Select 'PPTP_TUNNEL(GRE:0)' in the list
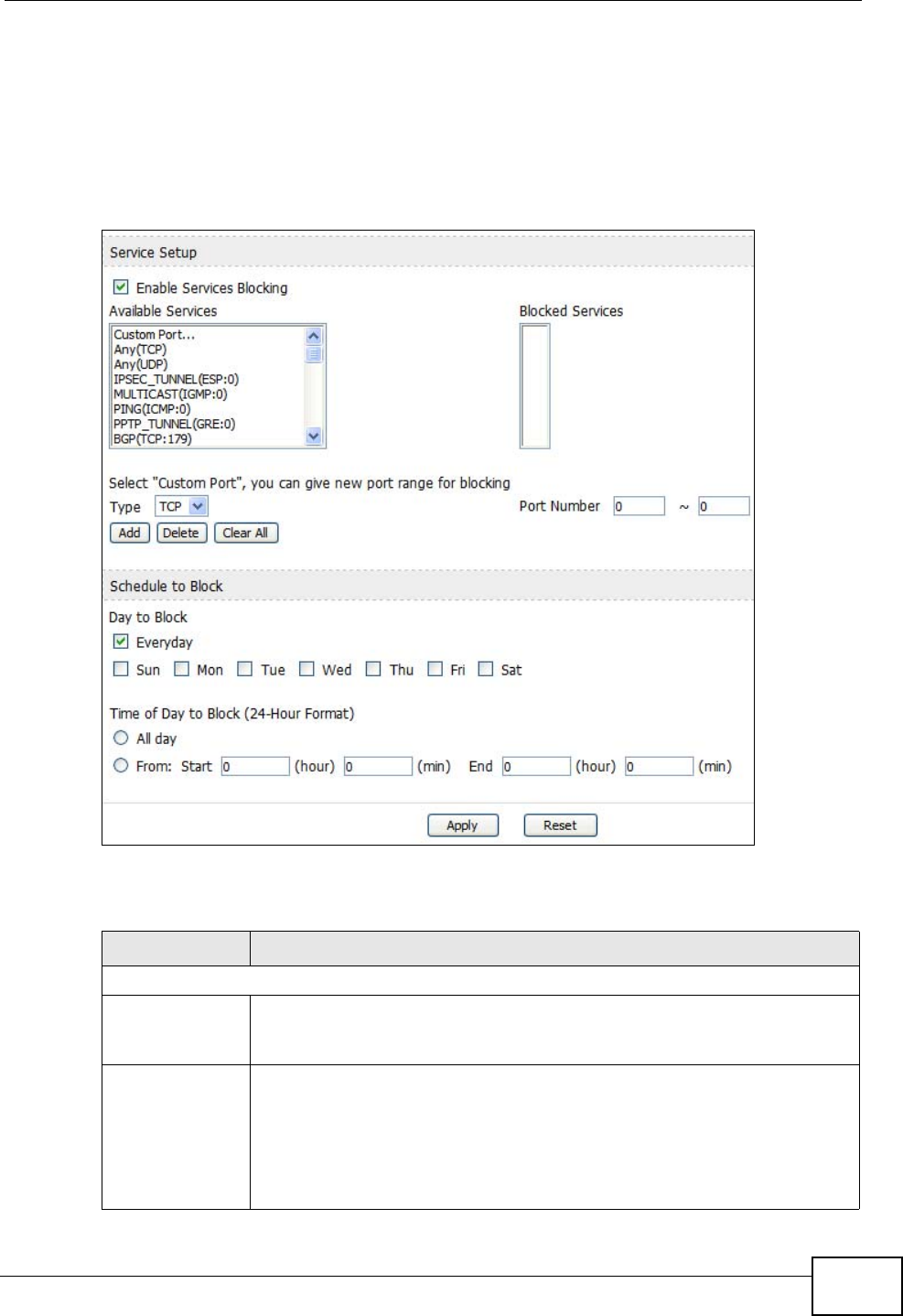The height and width of the screenshot is (1316, 903). pos(175,424)
